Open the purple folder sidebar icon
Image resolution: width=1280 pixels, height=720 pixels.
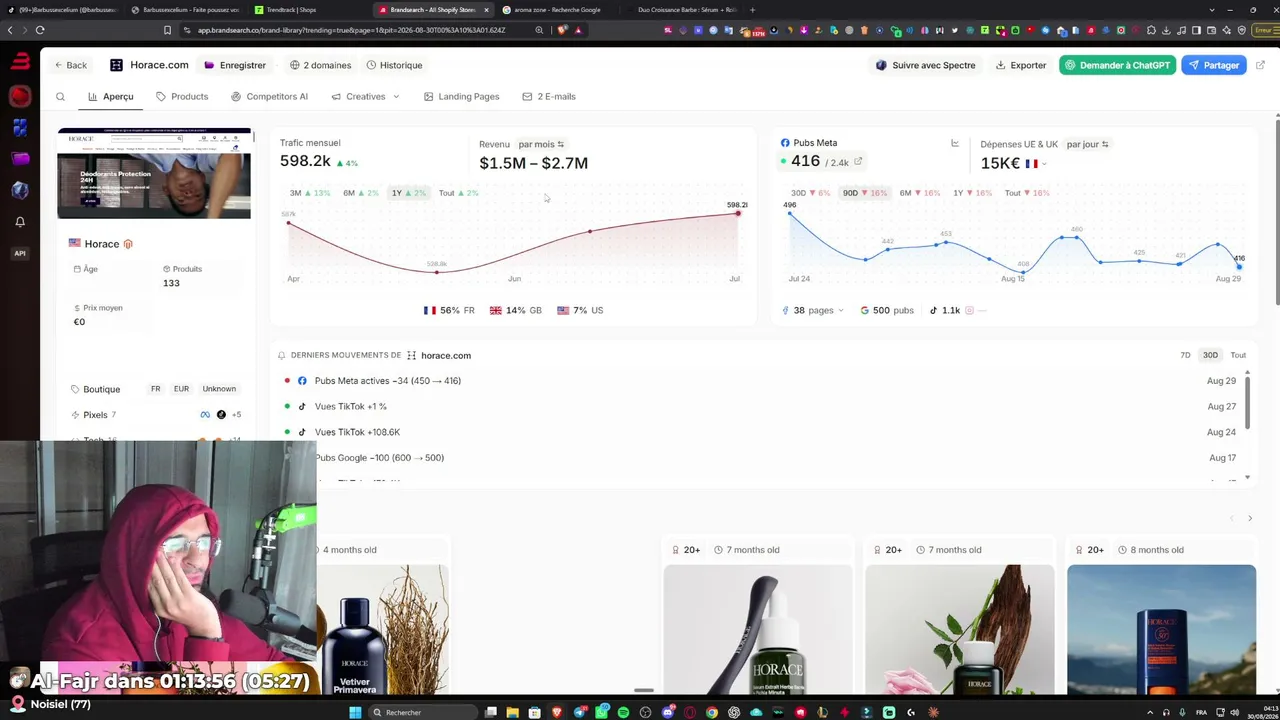point(20,158)
